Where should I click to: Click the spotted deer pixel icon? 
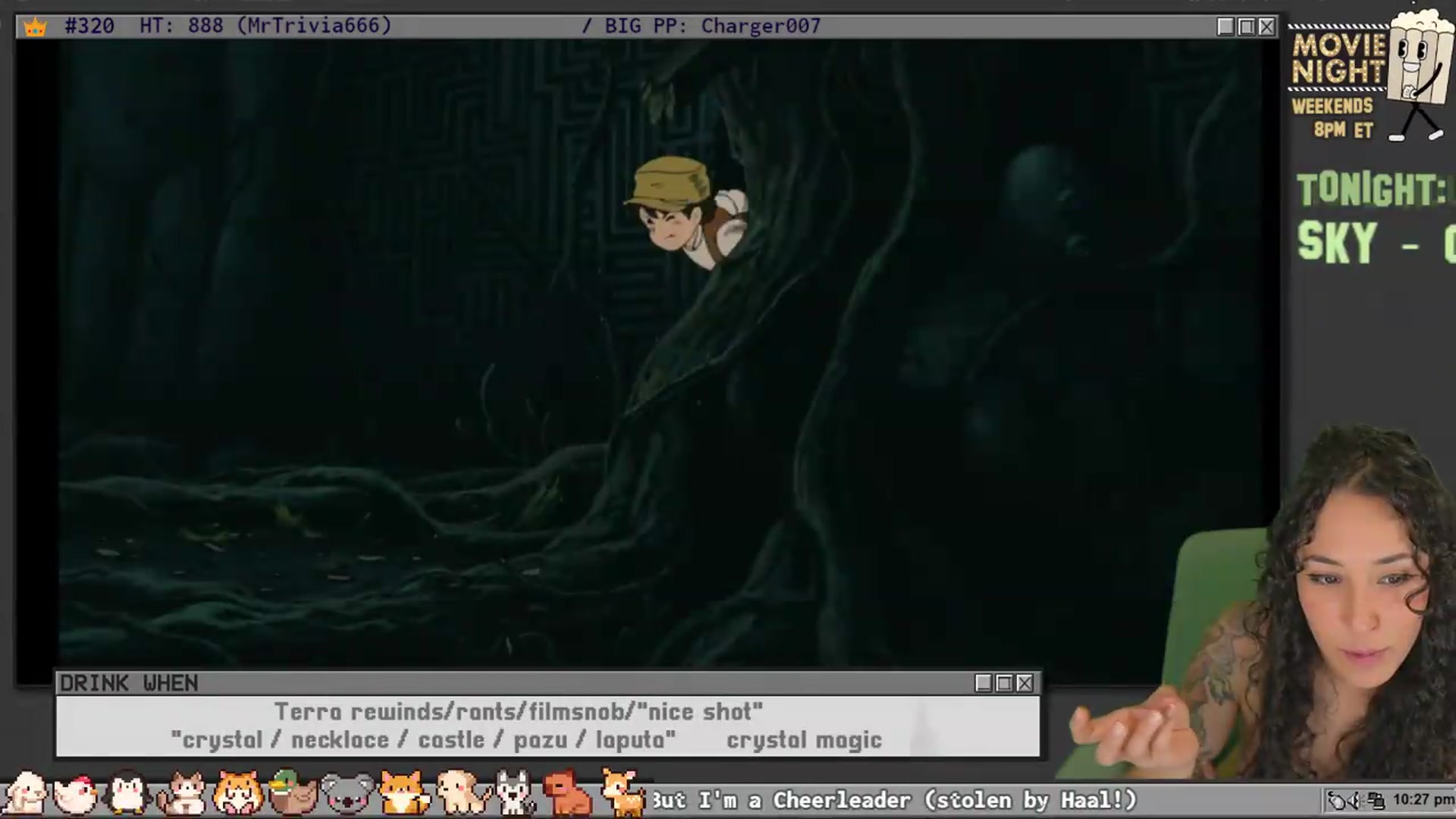coord(623,793)
